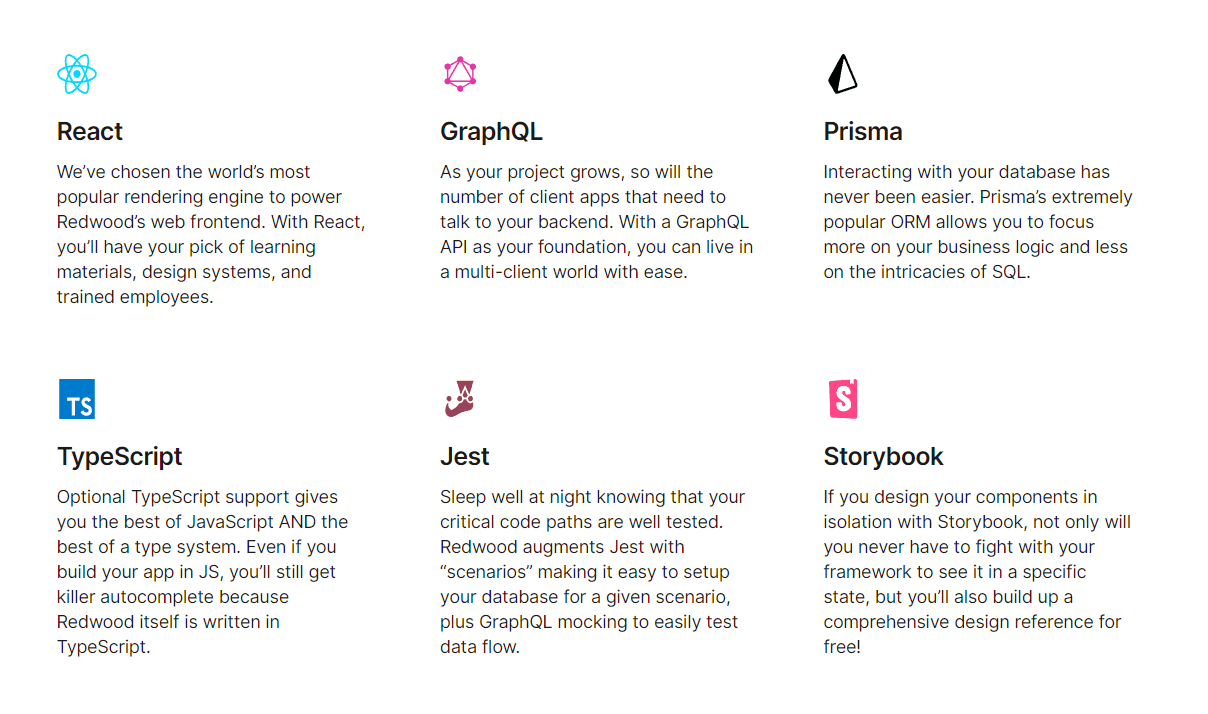This screenshot has width=1208, height=714.
Task: Click the React description paragraph
Action: [x=200, y=234]
